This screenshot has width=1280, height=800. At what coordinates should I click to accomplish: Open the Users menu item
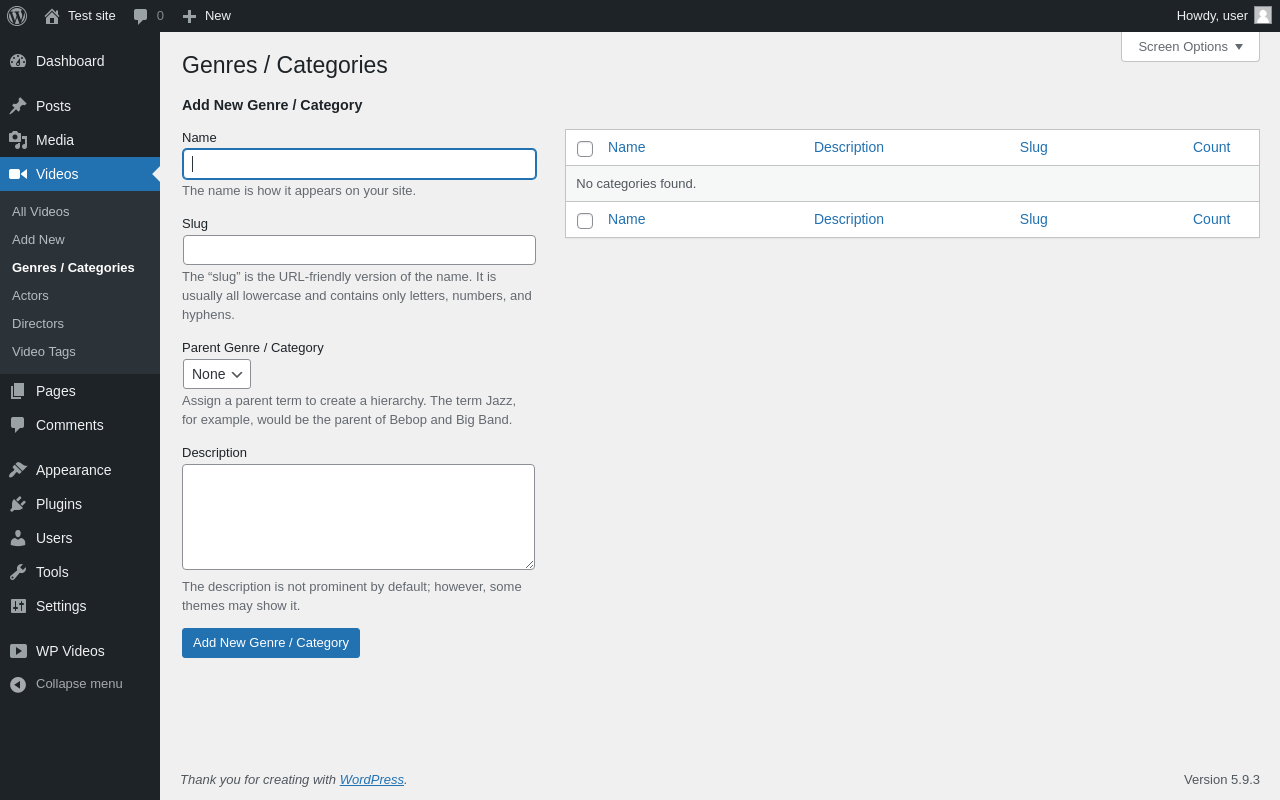pos(80,538)
